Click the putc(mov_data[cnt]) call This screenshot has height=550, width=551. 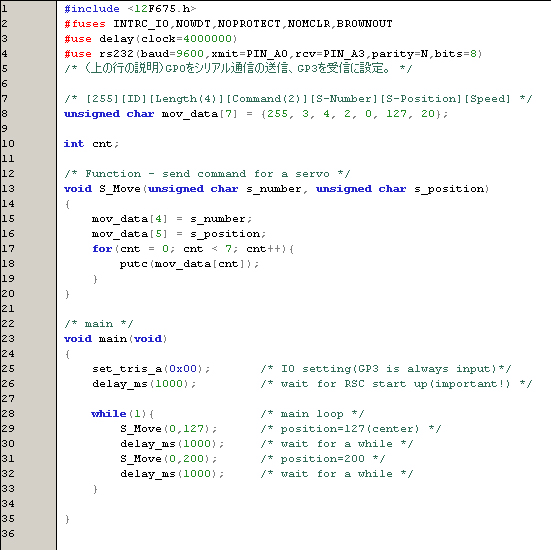pyautogui.click(x=189, y=264)
